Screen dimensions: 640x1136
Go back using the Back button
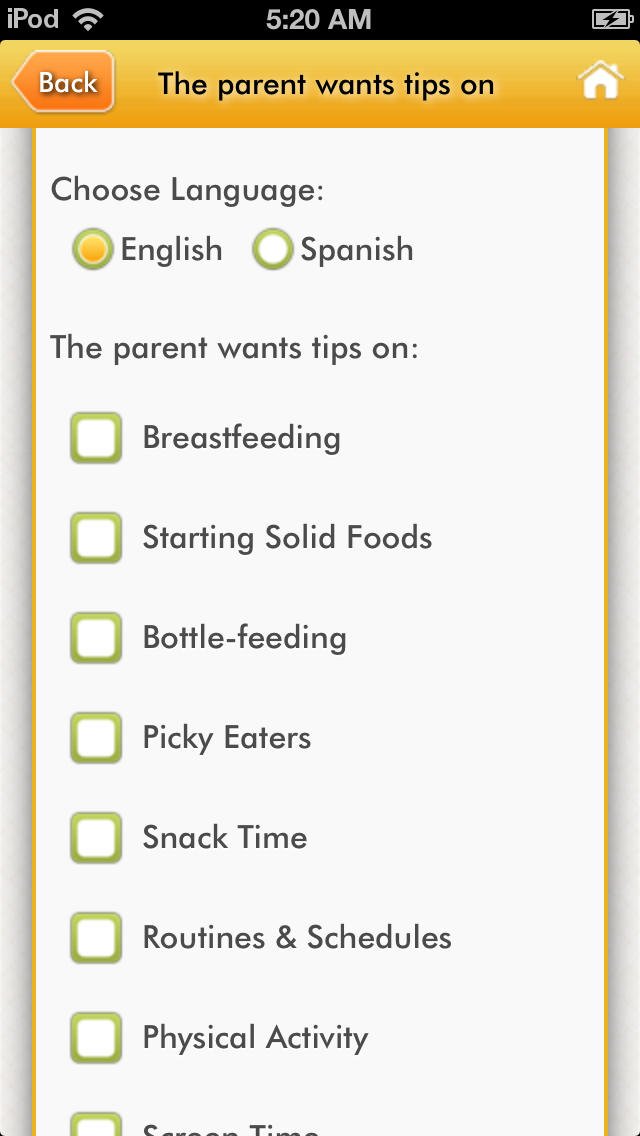(63, 83)
